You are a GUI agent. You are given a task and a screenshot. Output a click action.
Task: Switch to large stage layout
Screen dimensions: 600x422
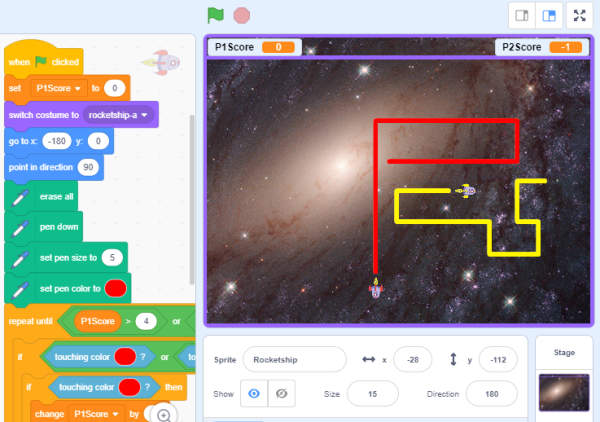[x=548, y=15]
